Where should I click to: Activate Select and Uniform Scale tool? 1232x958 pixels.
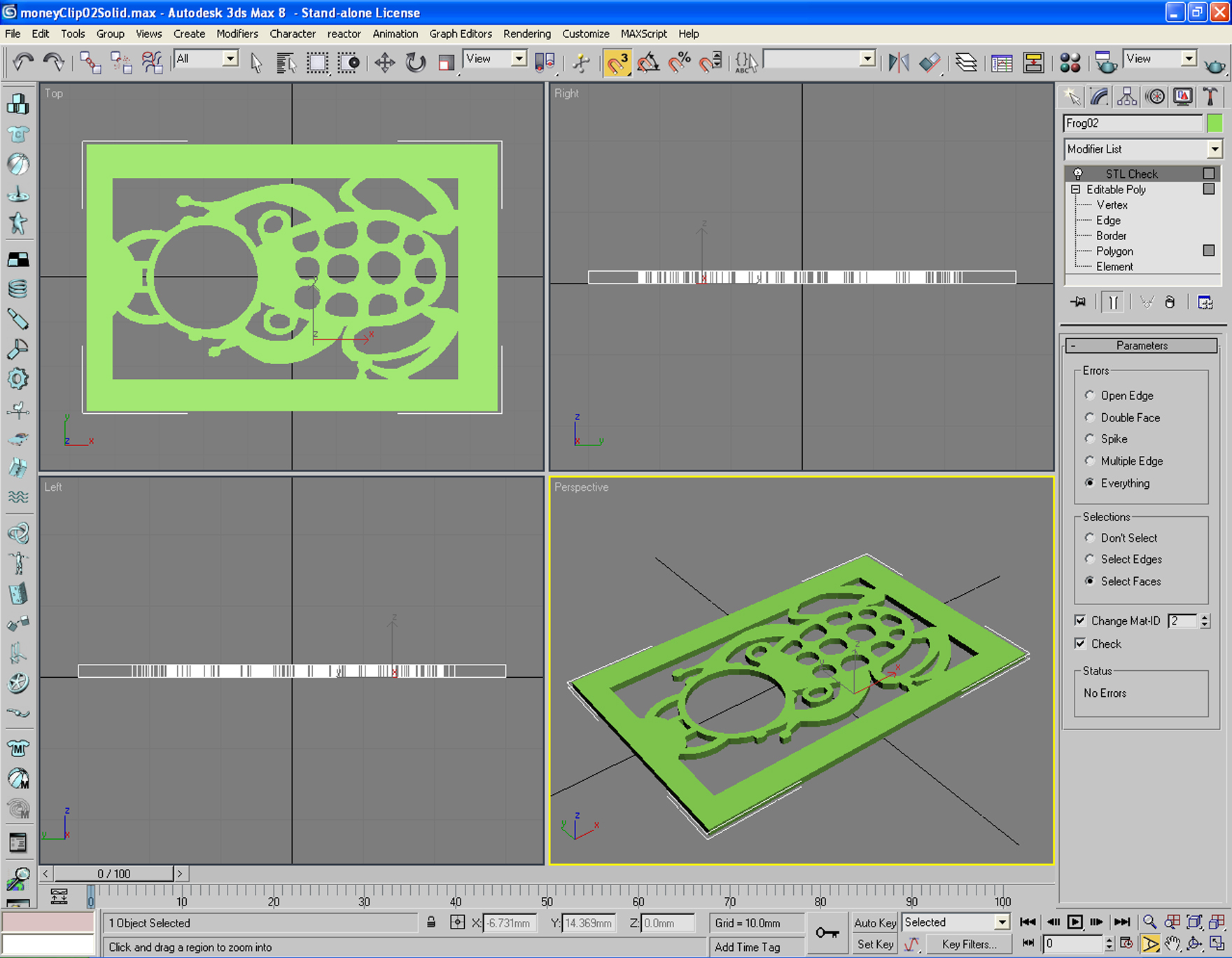pyautogui.click(x=446, y=62)
